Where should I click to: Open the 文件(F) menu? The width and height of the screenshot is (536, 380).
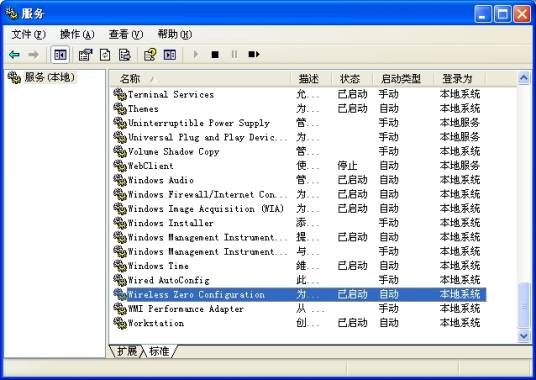point(29,34)
